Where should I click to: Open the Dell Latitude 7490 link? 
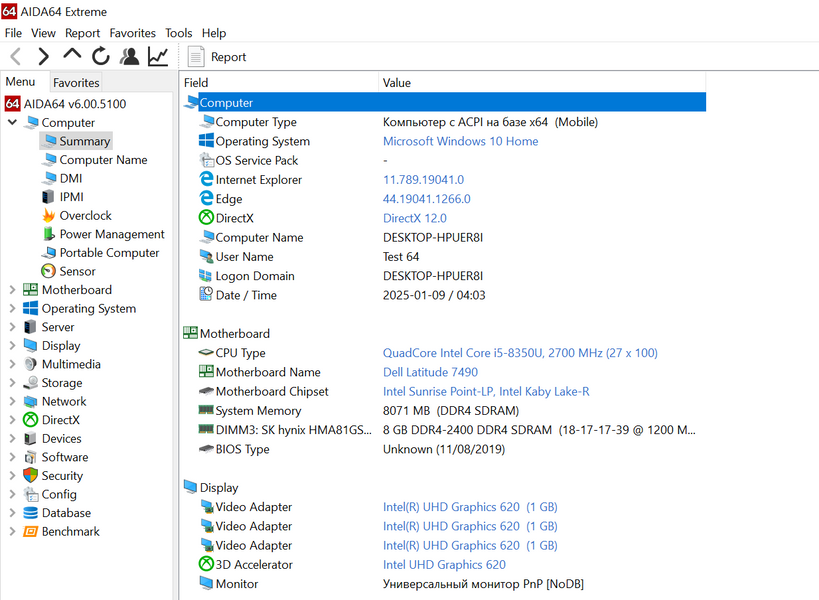tap(430, 372)
